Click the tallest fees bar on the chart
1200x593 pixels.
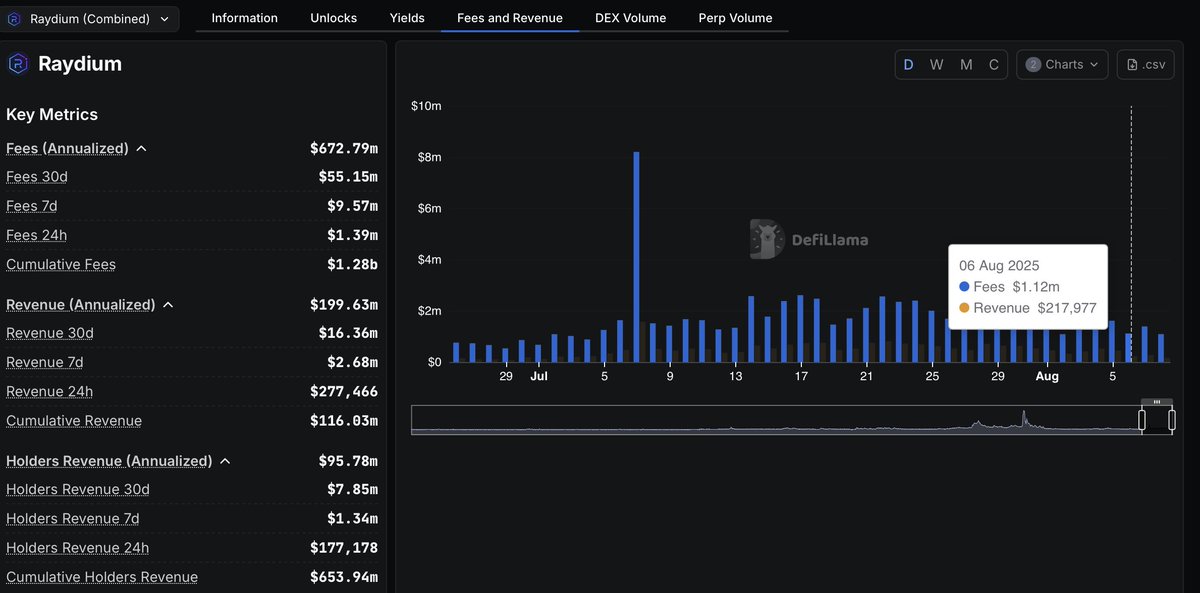pos(636,250)
